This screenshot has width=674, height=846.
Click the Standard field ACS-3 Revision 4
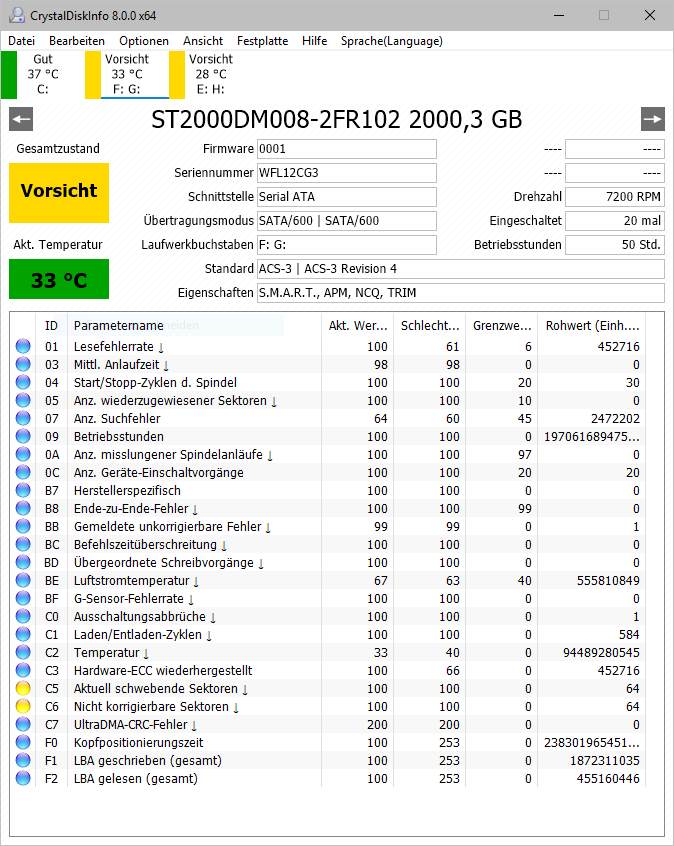coord(461,269)
